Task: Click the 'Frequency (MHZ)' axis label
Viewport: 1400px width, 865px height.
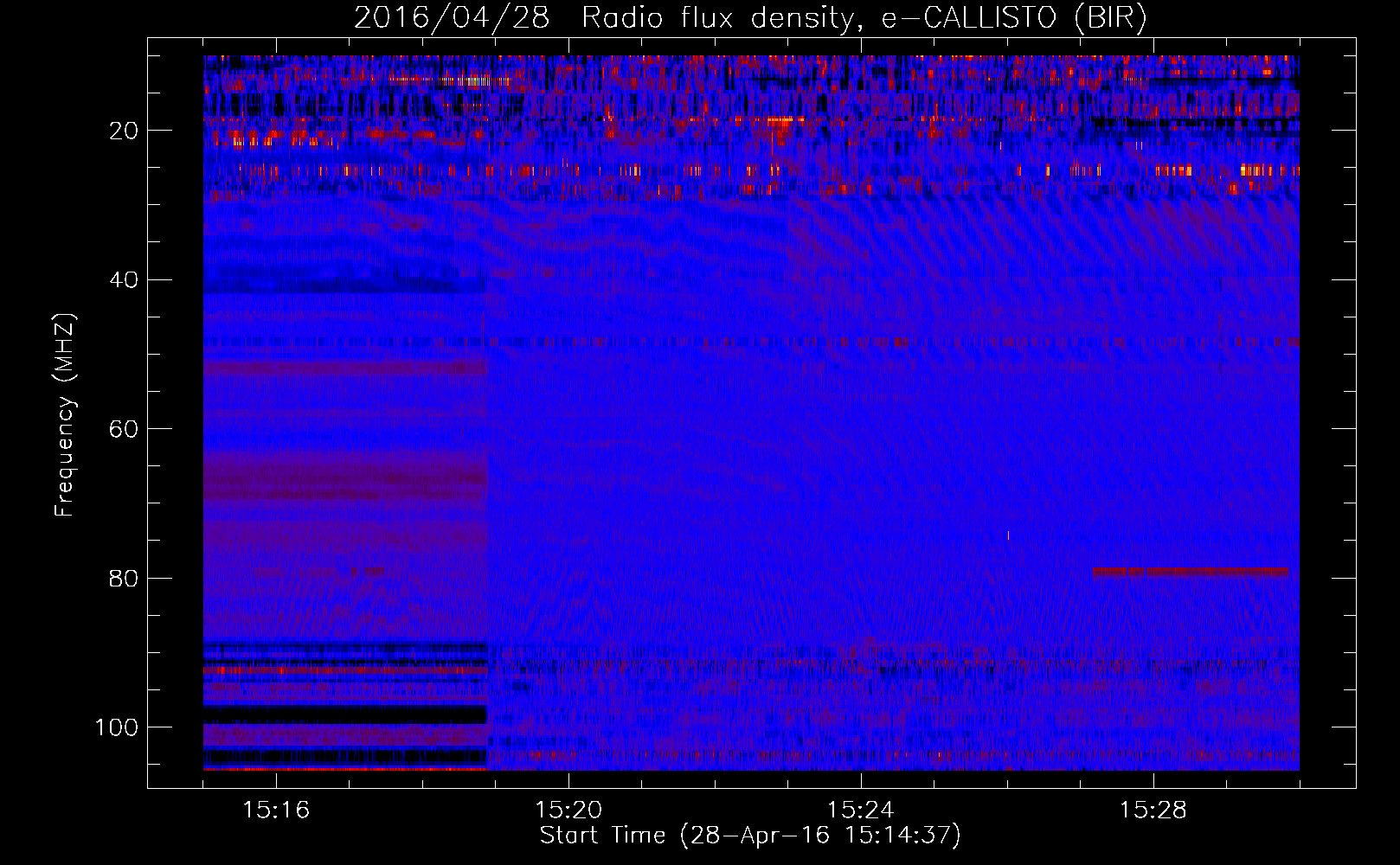Action: (x=65, y=415)
